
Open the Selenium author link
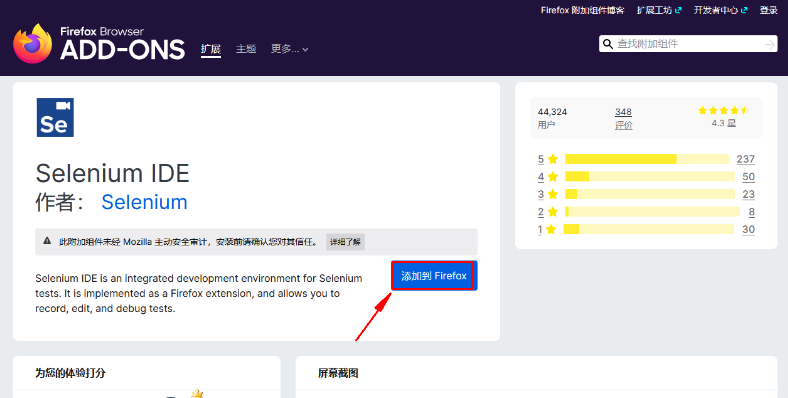tap(144, 202)
